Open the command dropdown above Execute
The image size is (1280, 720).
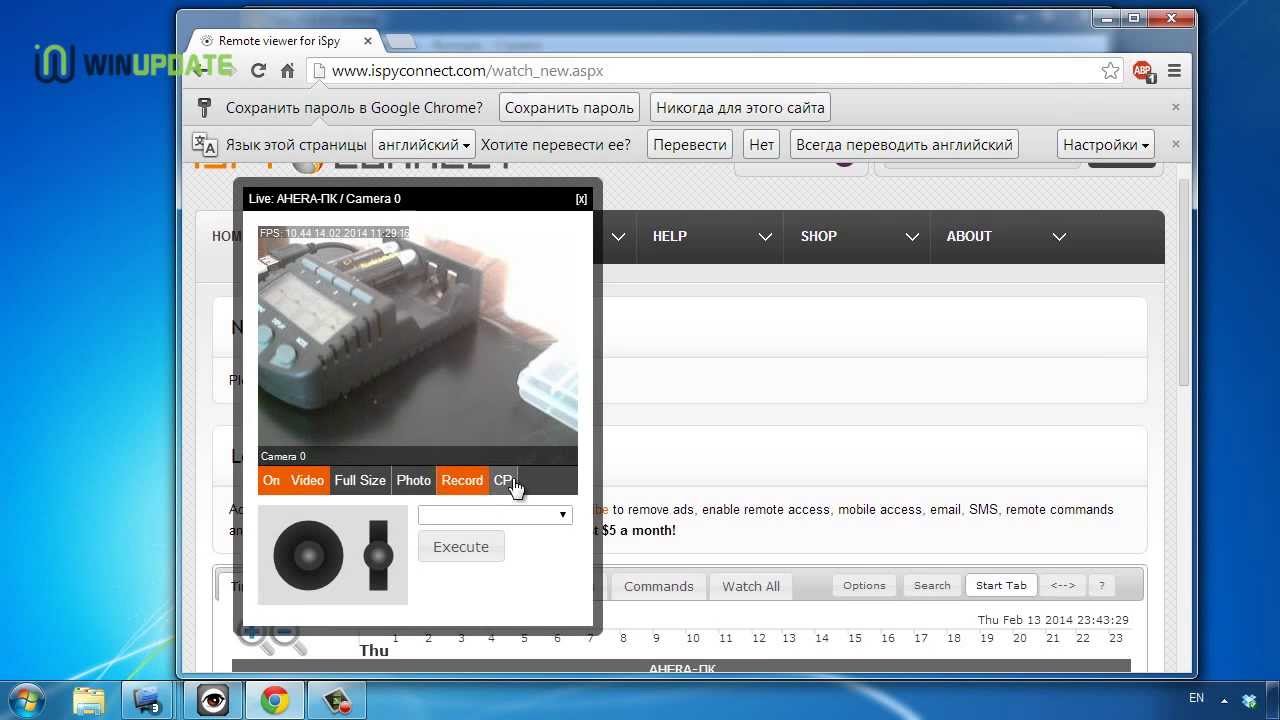point(495,514)
